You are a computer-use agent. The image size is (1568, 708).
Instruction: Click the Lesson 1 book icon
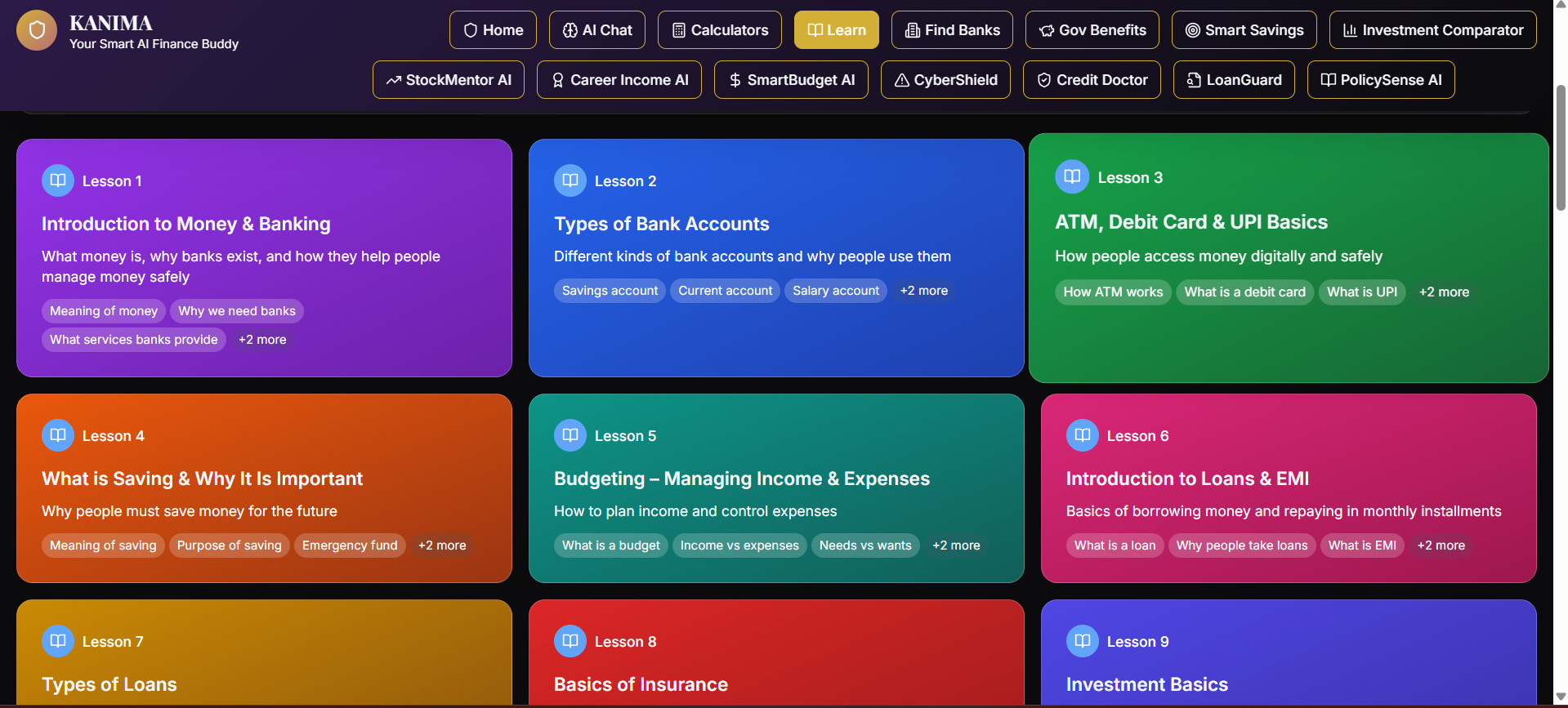pos(58,180)
